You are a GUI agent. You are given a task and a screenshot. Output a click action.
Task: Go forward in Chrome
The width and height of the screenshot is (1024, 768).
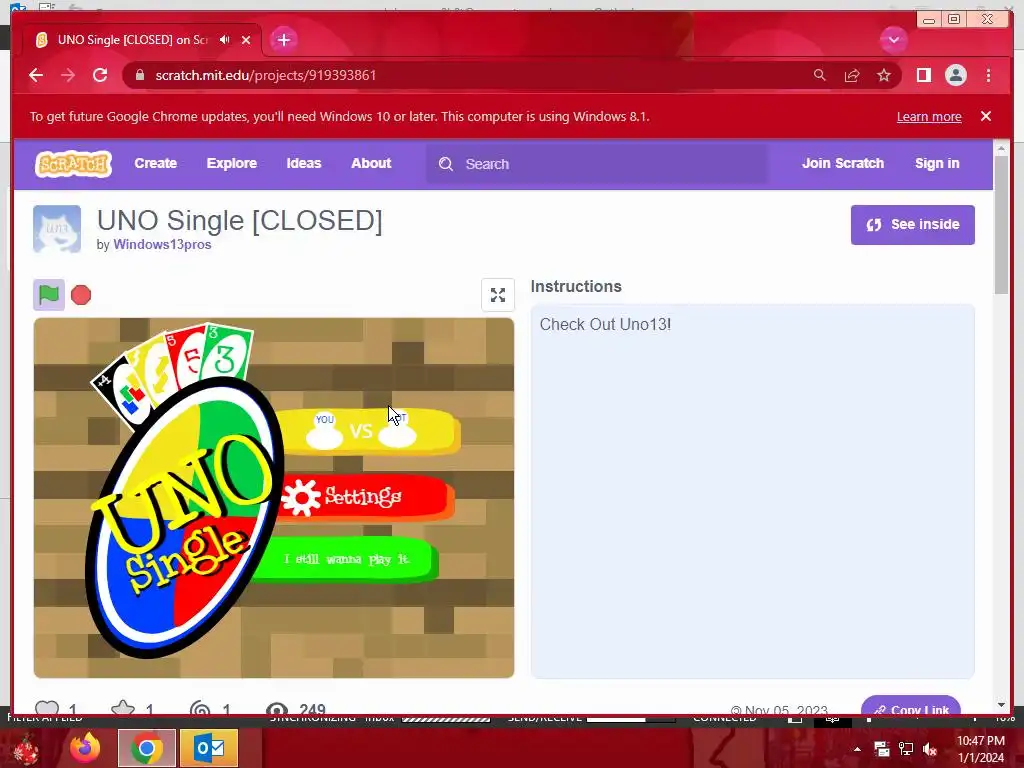click(x=68, y=75)
